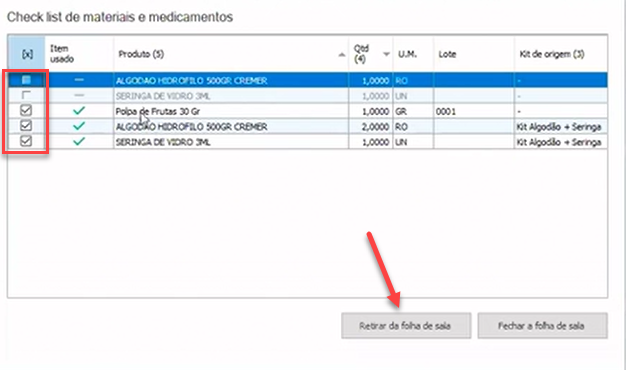Click 'Kit Algodão + Seringa' in ALGODAO row
Screen dimensions: 626x370
pos(559,127)
